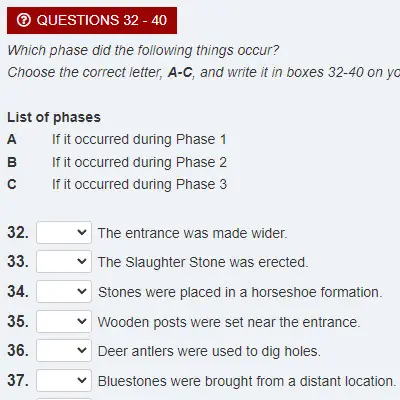Click 'Deer antlers were used to dig holes' text
Image resolution: width=400 pixels, height=400 pixels.
(x=209, y=351)
